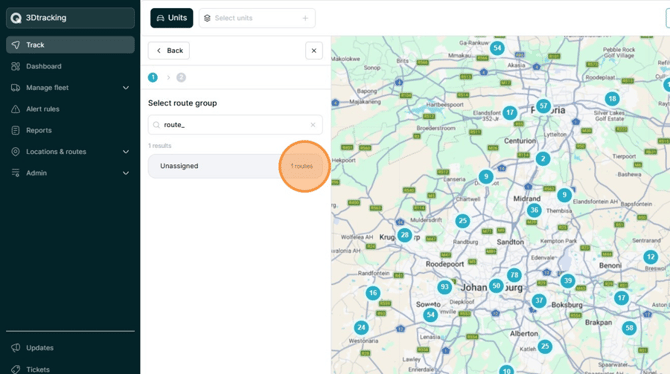670x374 pixels.
Task: Open the Track page
Action: coord(70,45)
